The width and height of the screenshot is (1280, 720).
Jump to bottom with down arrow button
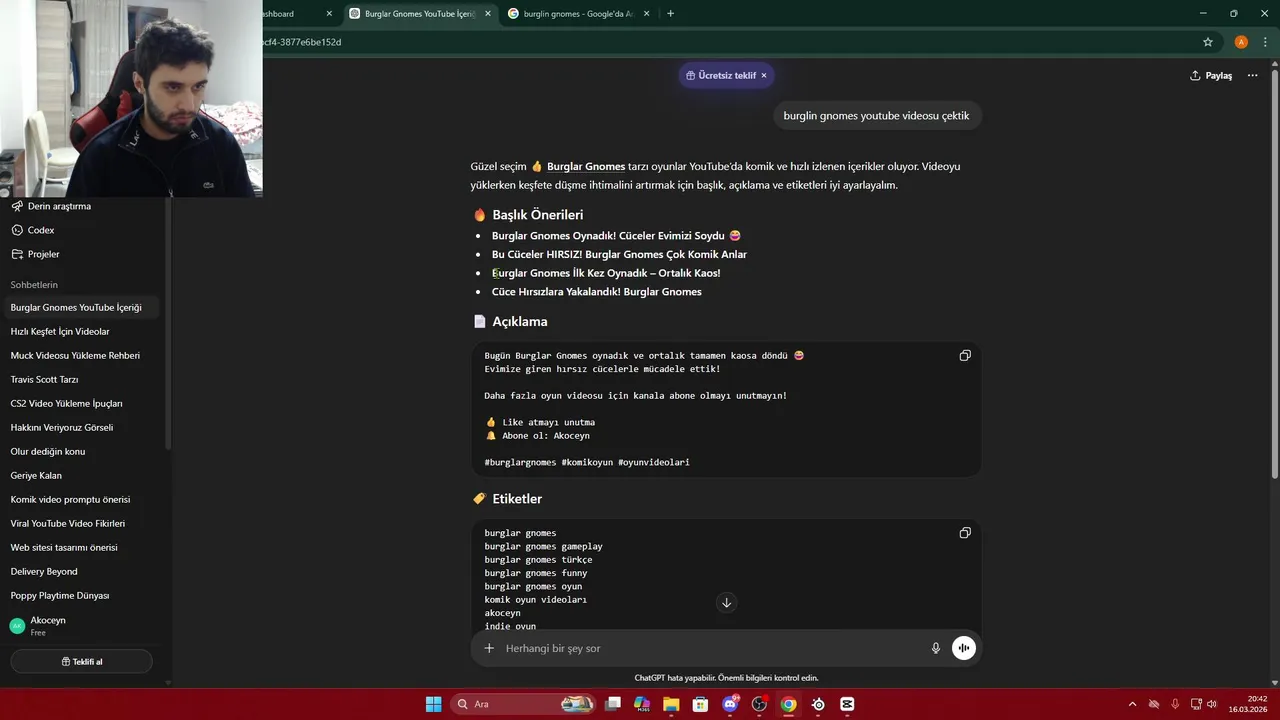click(x=726, y=602)
